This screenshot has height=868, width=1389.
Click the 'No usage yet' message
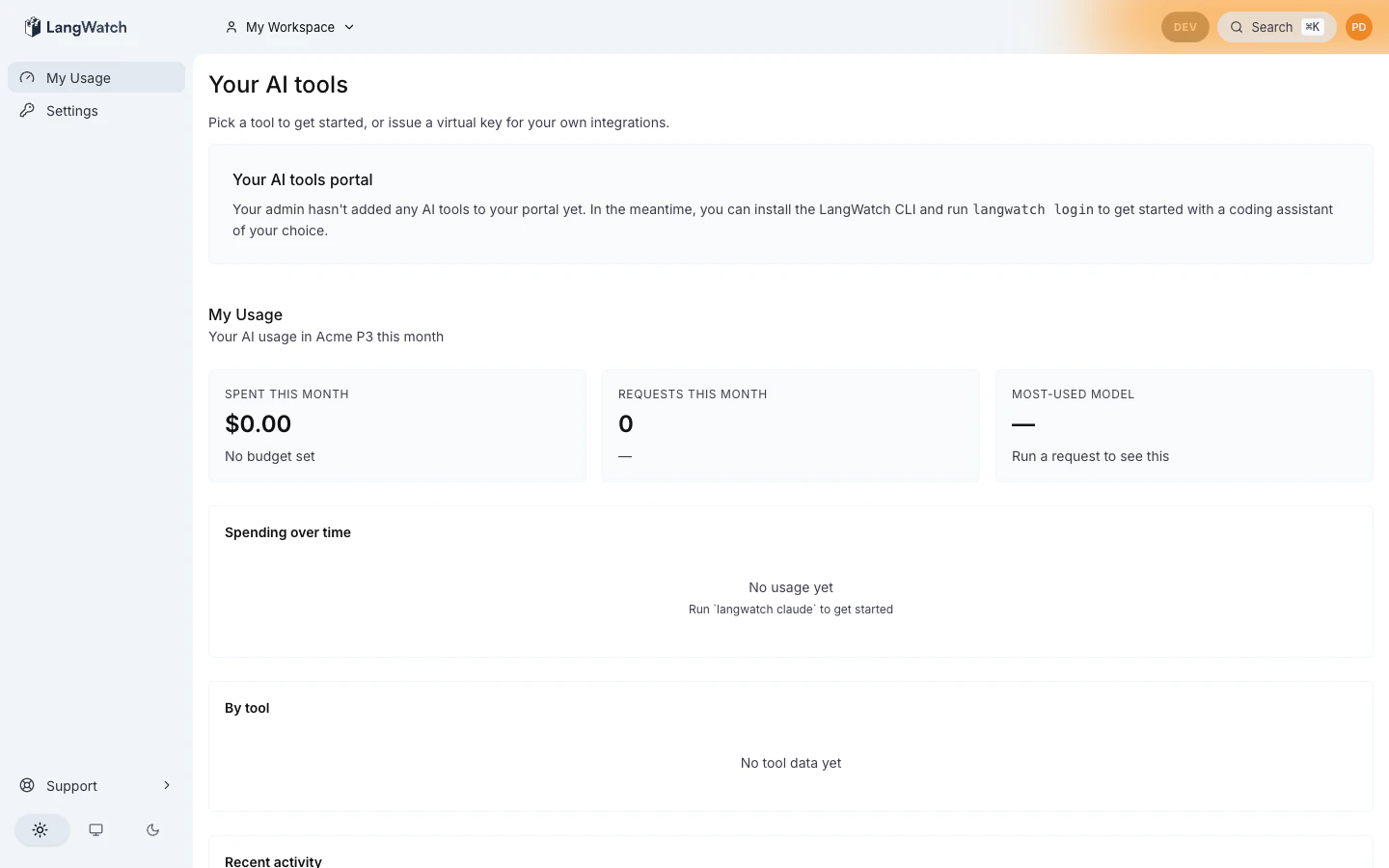tap(791, 587)
